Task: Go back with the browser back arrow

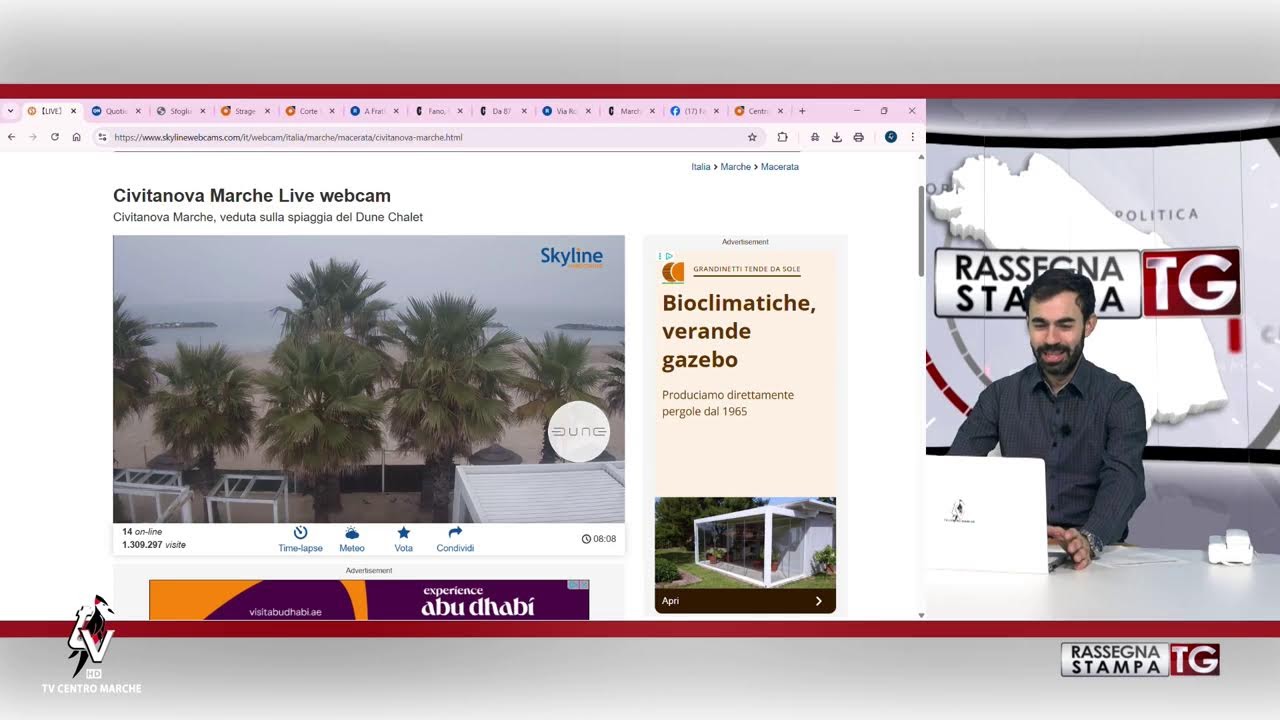Action: coord(12,137)
